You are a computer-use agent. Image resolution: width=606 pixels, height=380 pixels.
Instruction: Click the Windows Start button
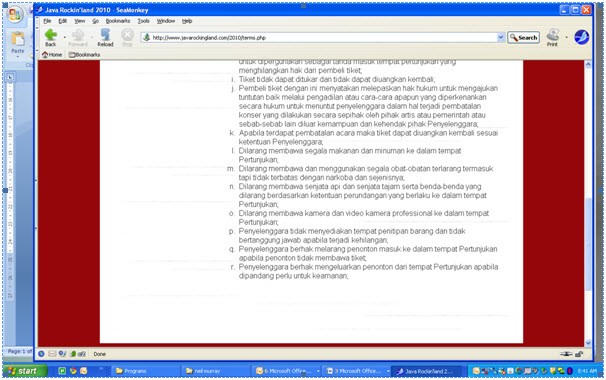25,371
